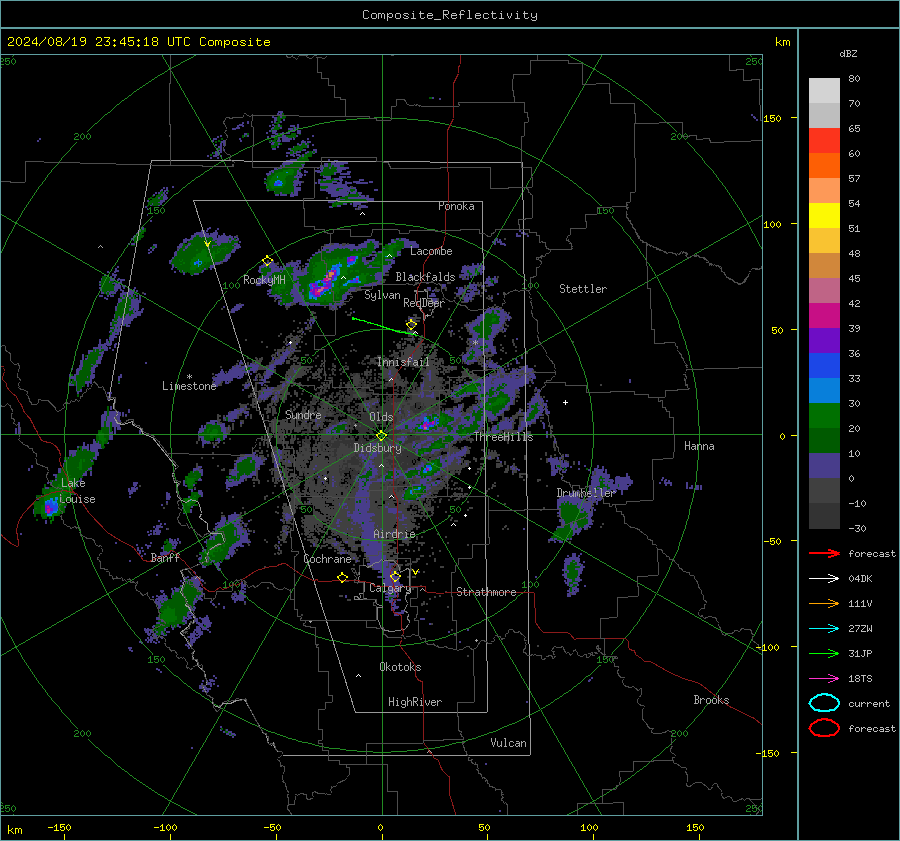Select the light blue 30 dBZ swatch
The width and height of the screenshot is (900, 841).
click(x=824, y=391)
